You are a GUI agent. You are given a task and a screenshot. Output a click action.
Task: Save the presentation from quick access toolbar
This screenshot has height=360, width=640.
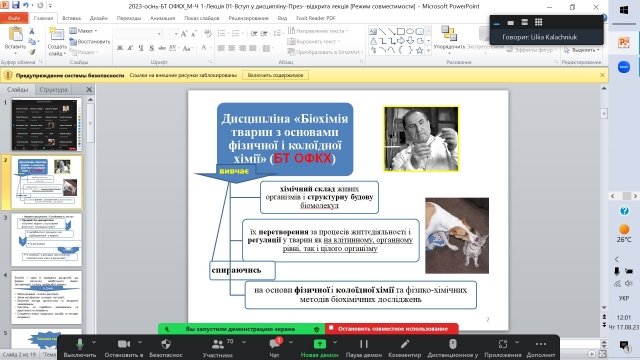click(16, 5)
